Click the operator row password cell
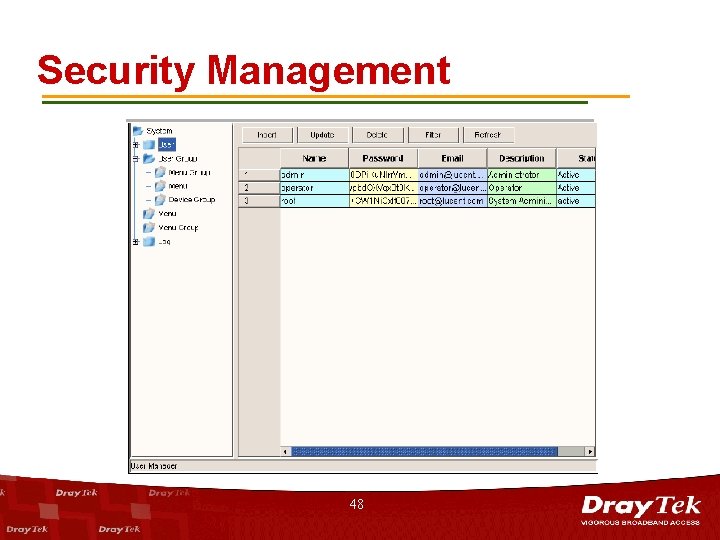Viewport: 720px width, 540px height. point(383,188)
